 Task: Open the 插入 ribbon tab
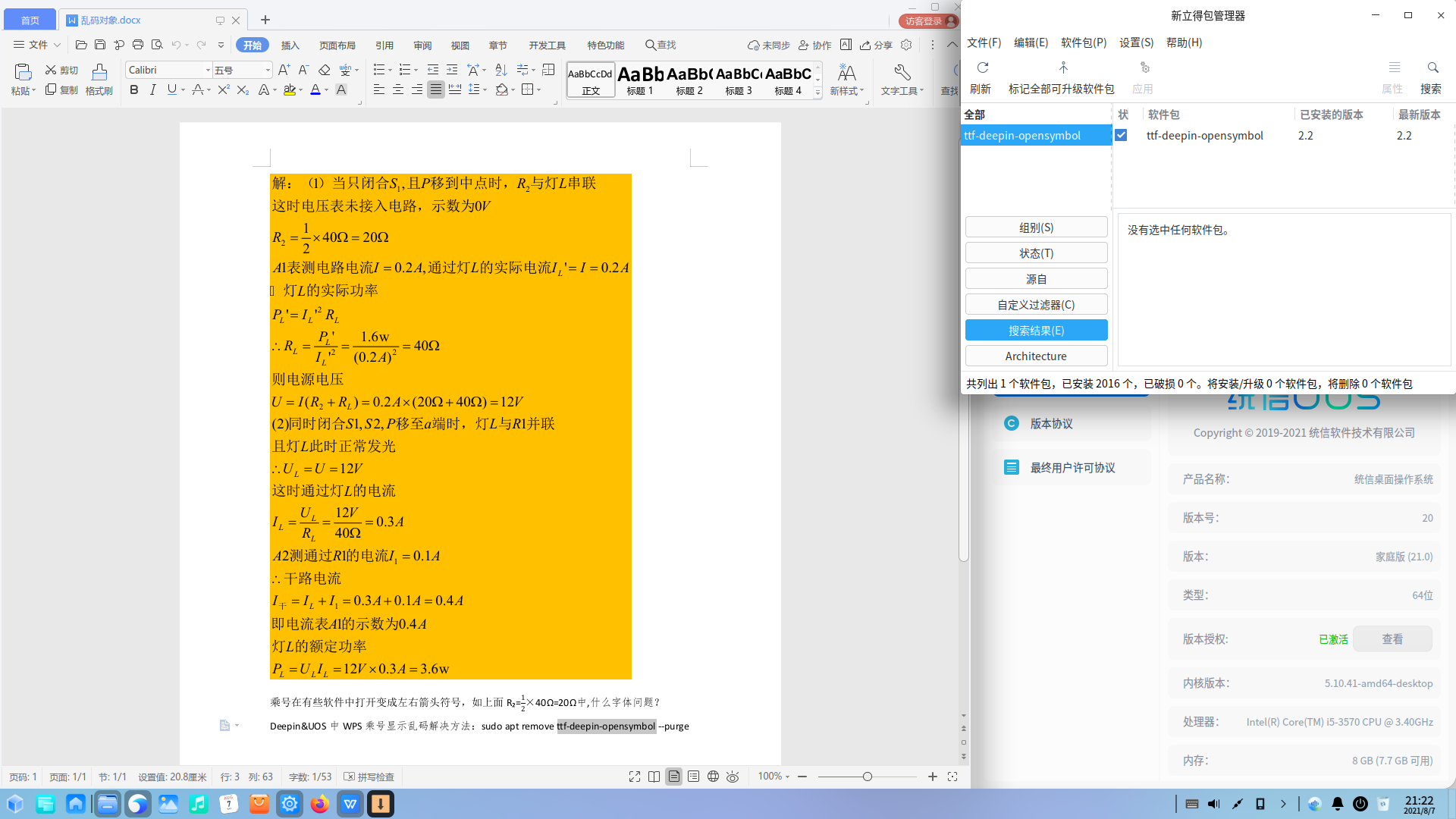pos(290,45)
